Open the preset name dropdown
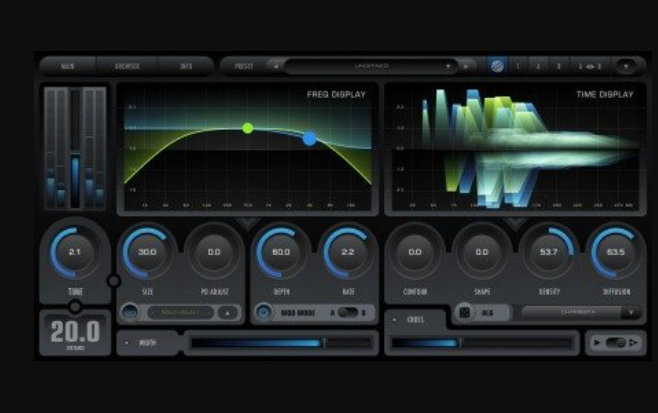The width and height of the screenshot is (658, 413). point(370,66)
